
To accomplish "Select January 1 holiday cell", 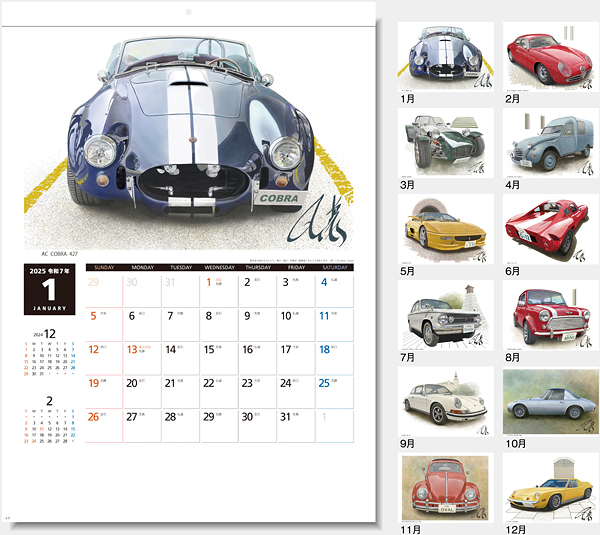I will (x=220, y=292).
